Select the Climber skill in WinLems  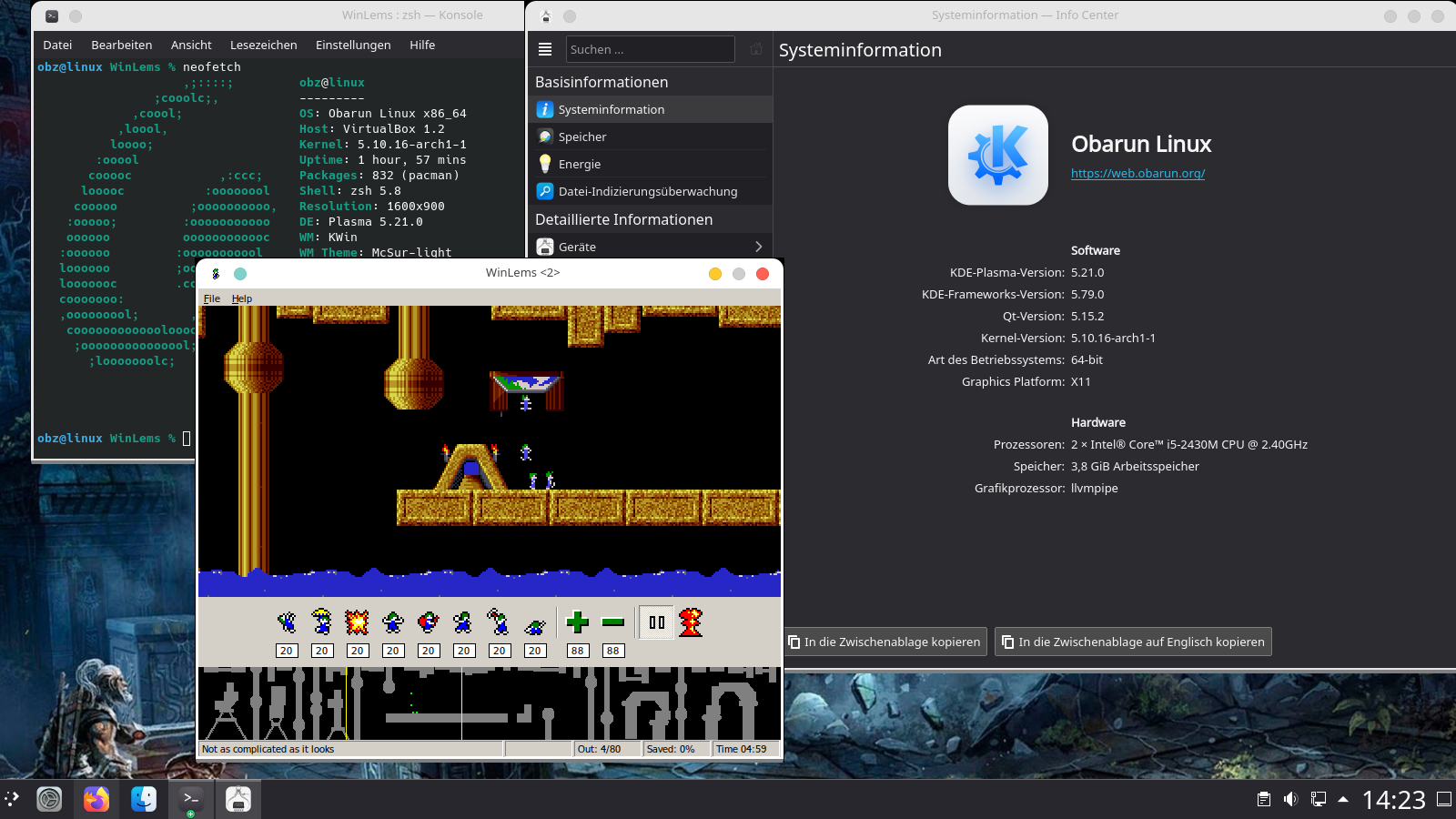point(287,622)
